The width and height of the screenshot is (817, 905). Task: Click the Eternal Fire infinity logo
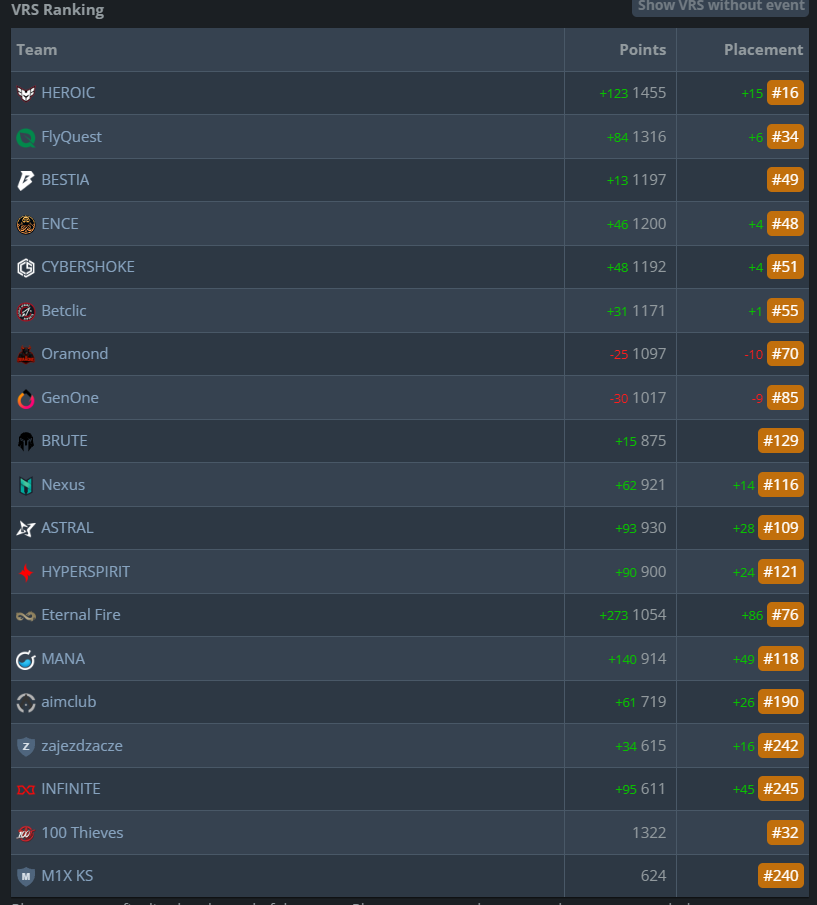click(26, 615)
